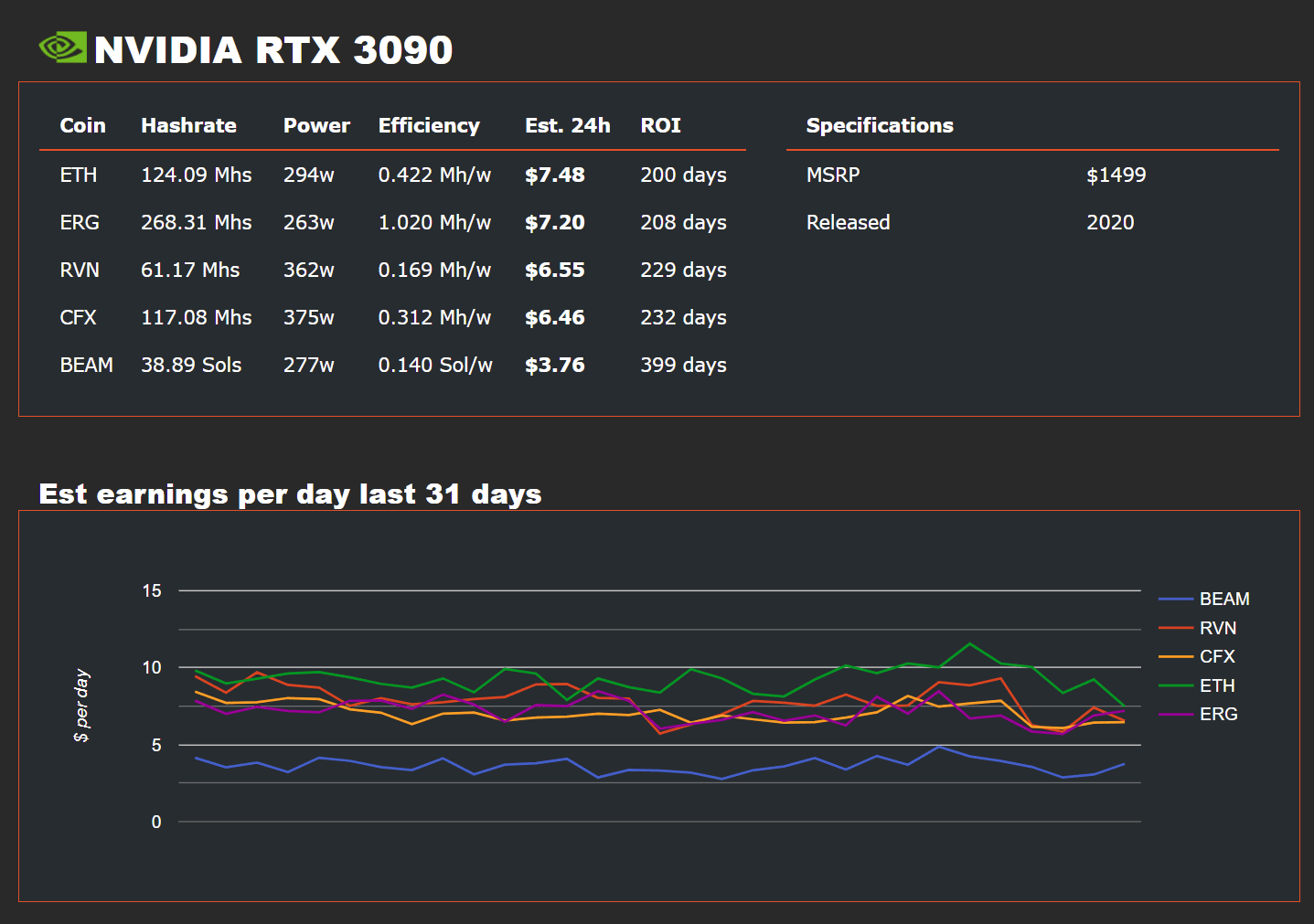This screenshot has width=1314, height=924.
Task: Click BEAM ROI 399 days
Action: tap(684, 365)
